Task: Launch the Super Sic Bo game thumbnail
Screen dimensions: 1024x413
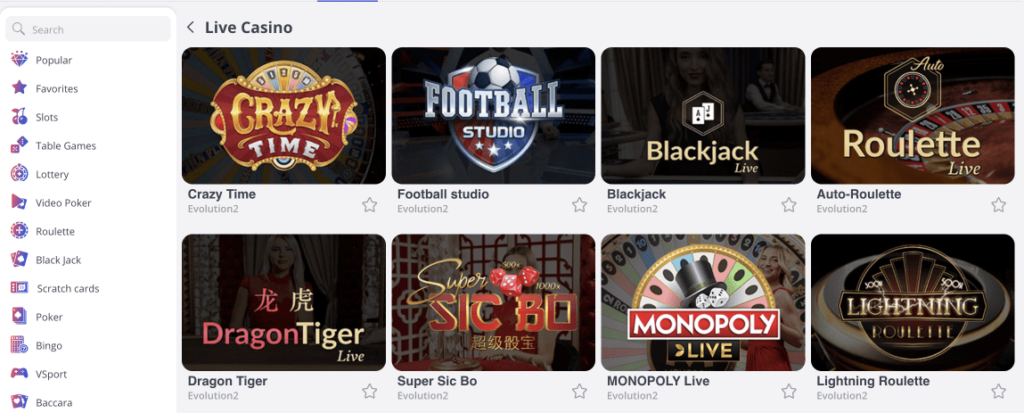Action: (493, 303)
